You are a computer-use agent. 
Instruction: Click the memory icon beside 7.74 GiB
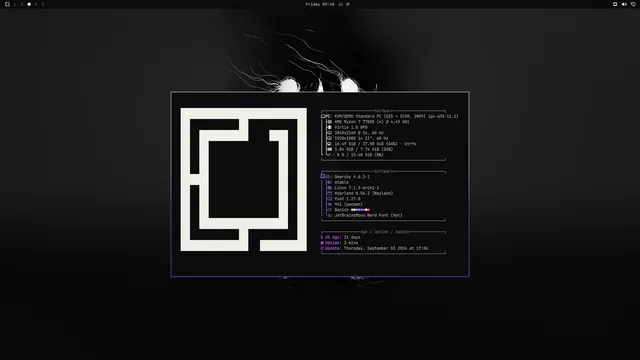[x=329, y=149]
